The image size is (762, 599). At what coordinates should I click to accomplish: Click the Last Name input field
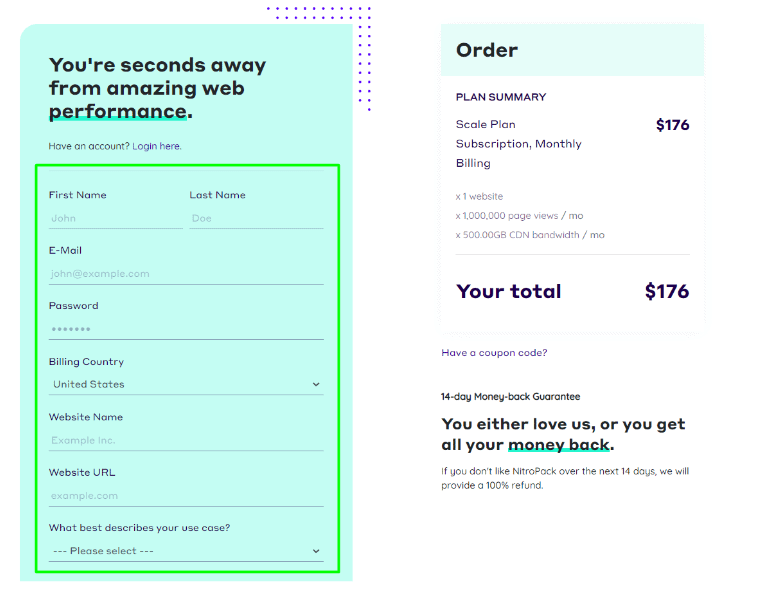tap(256, 219)
